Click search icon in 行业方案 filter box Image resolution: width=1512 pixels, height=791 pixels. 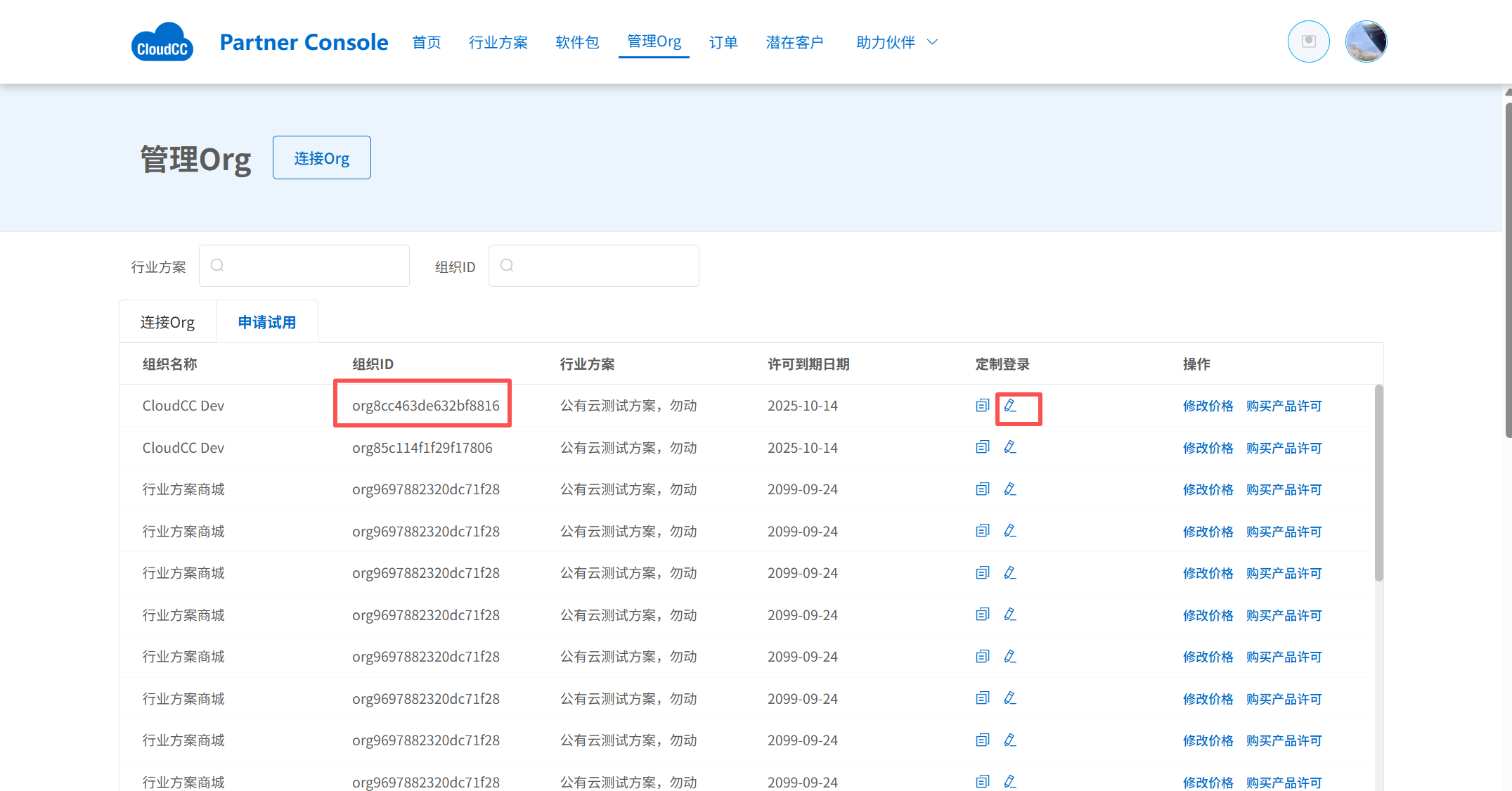coord(217,266)
